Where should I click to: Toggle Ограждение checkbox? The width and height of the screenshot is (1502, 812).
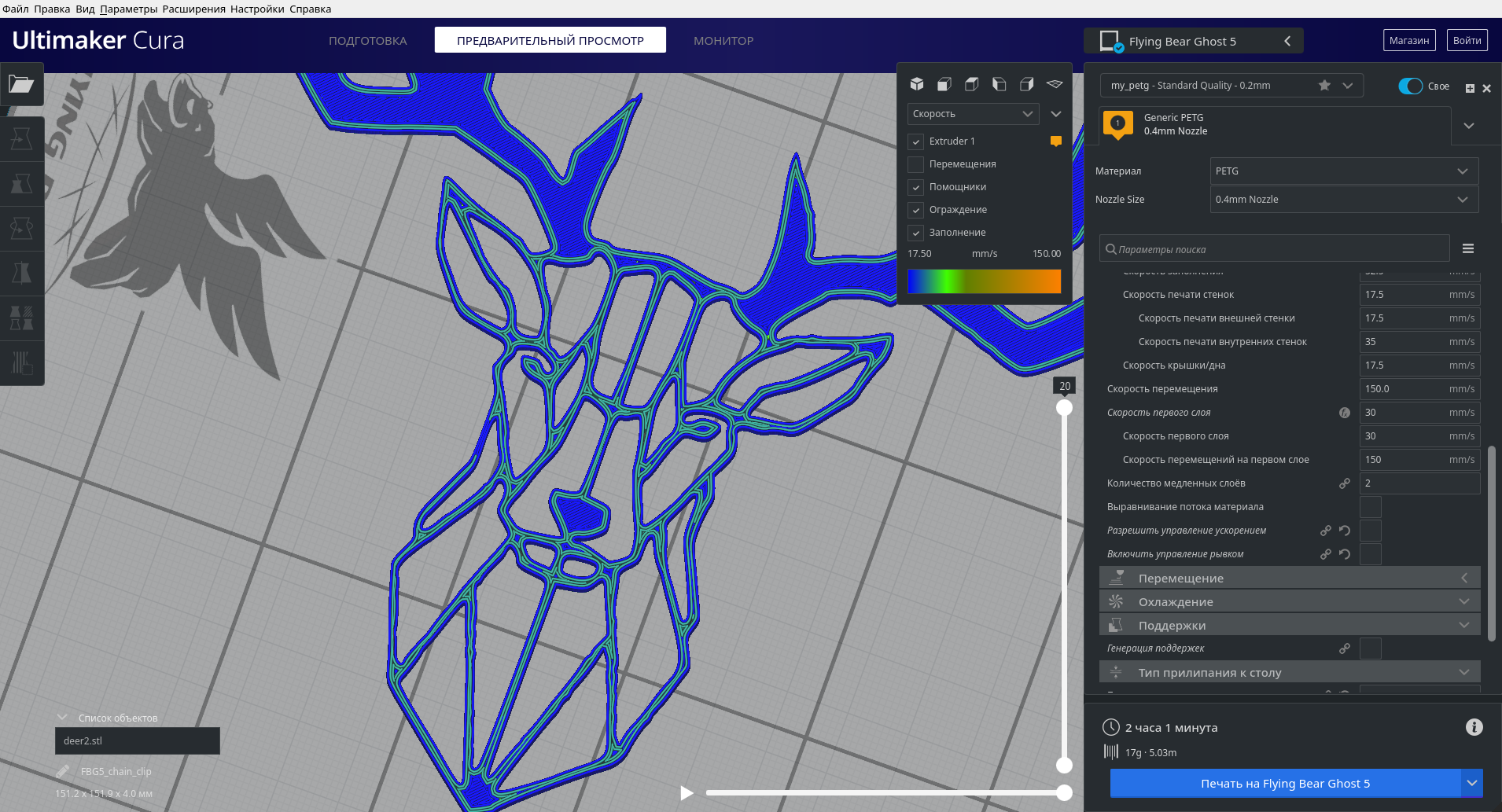point(915,210)
